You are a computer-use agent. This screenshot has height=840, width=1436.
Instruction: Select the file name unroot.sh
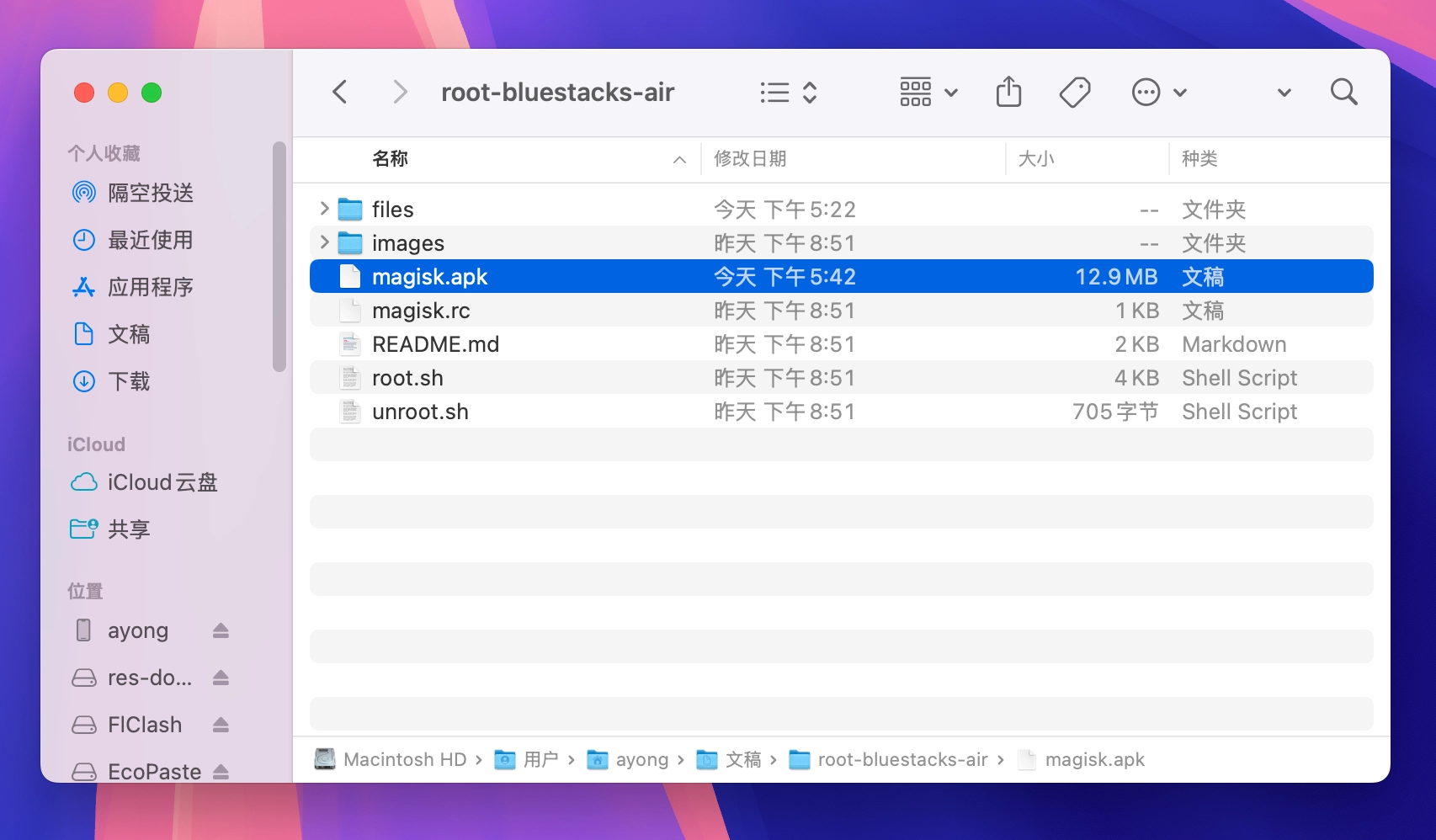tap(420, 412)
